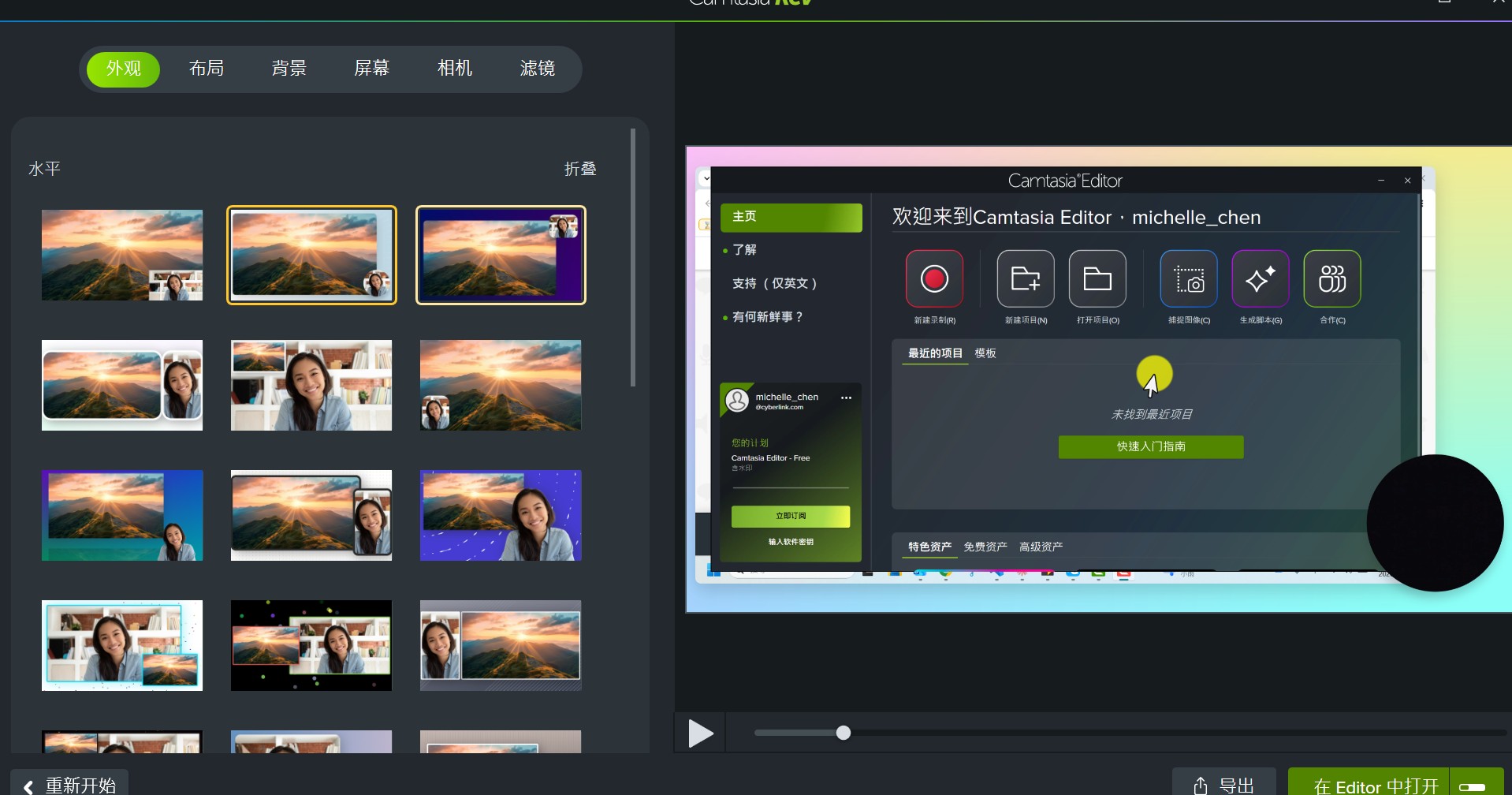Choose the layout with small rectangular camera bottom-right
Image resolution: width=1512 pixels, height=795 pixels.
(x=122, y=255)
